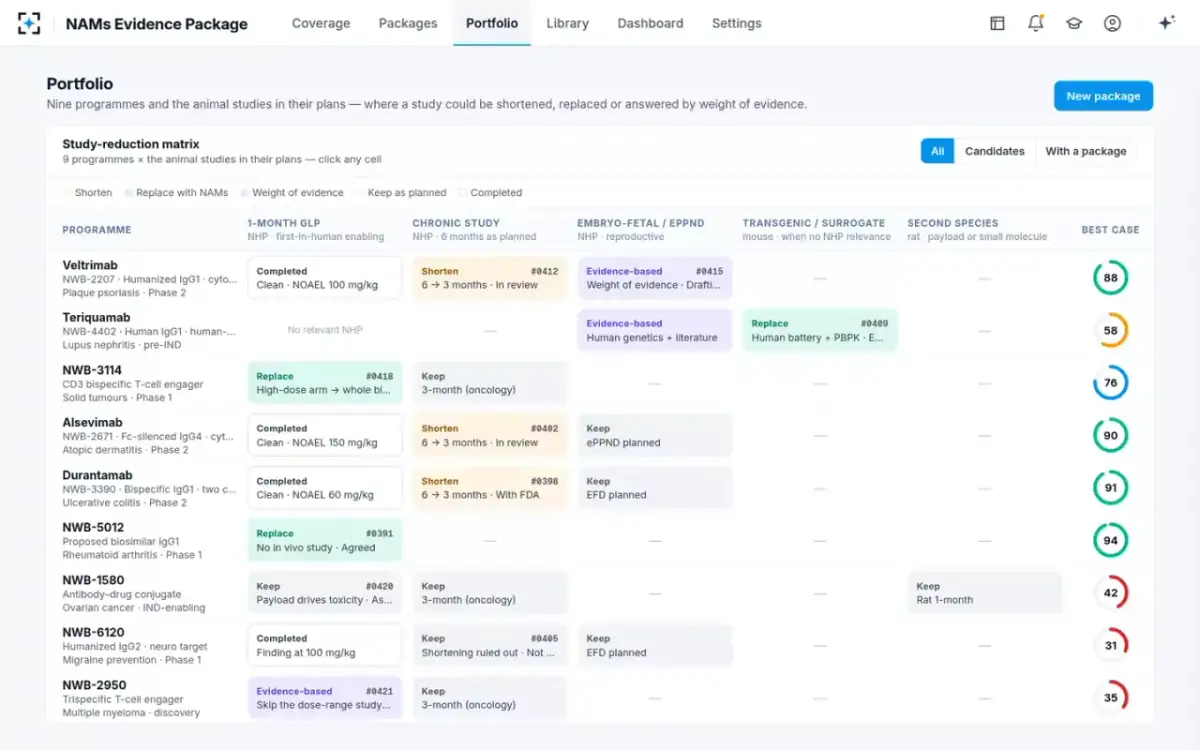The height and width of the screenshot is (750, 1200).
Task: Open notifications bell
Action: click(1035, 23)
